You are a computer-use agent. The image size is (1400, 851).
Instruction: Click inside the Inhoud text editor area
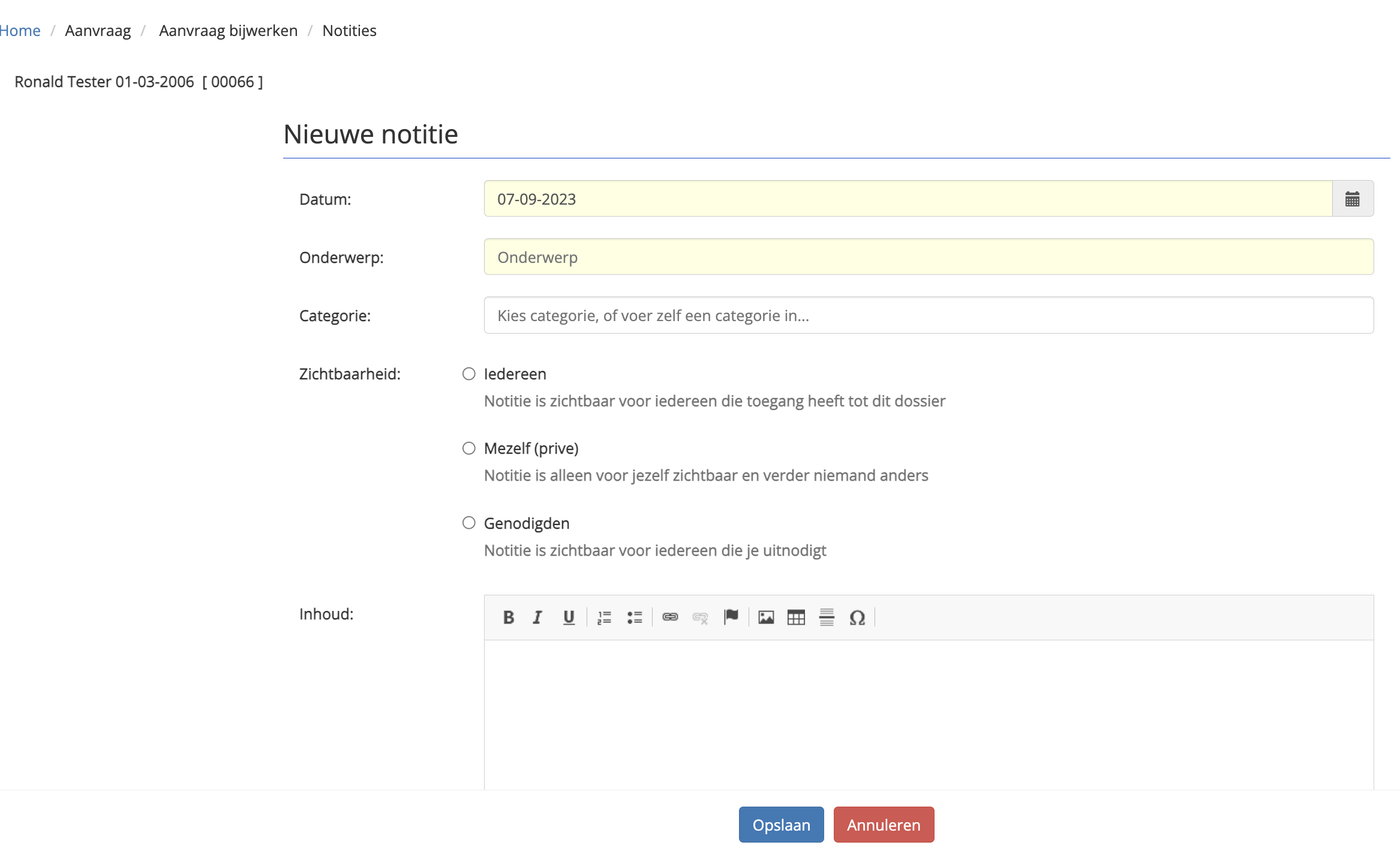[929, 714]
